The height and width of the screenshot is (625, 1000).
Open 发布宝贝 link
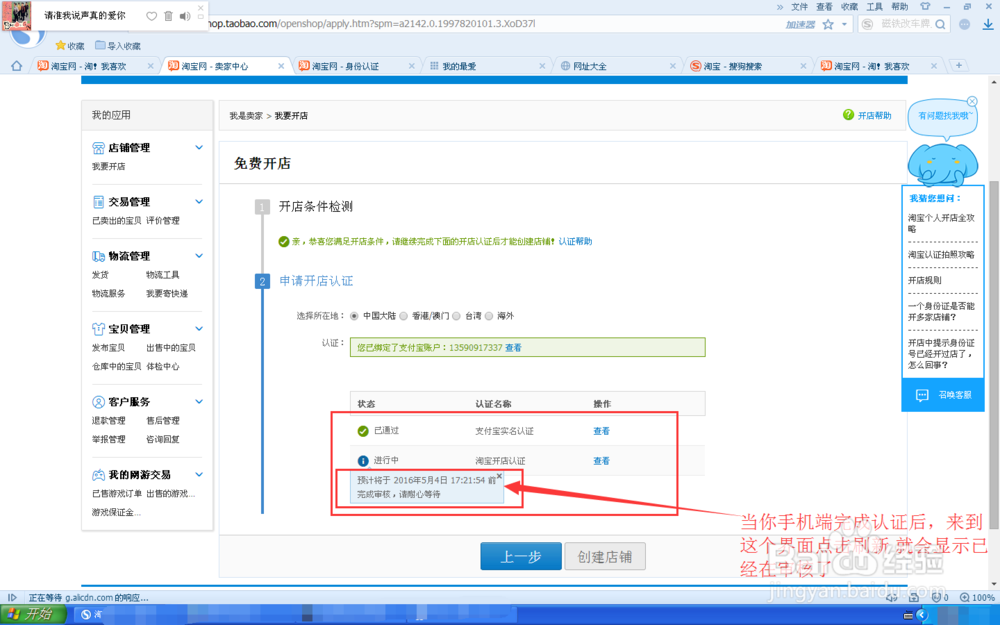click(108, 348)
